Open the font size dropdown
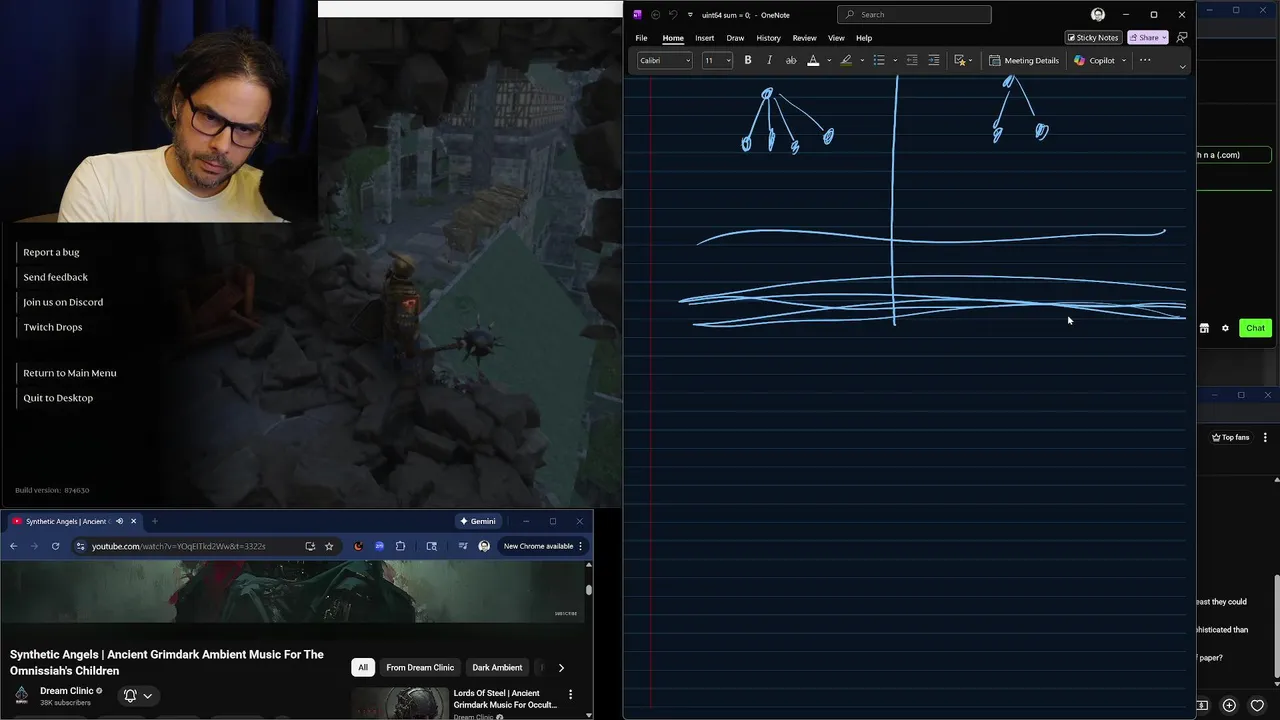1280x720 pixels. (717, 60)
